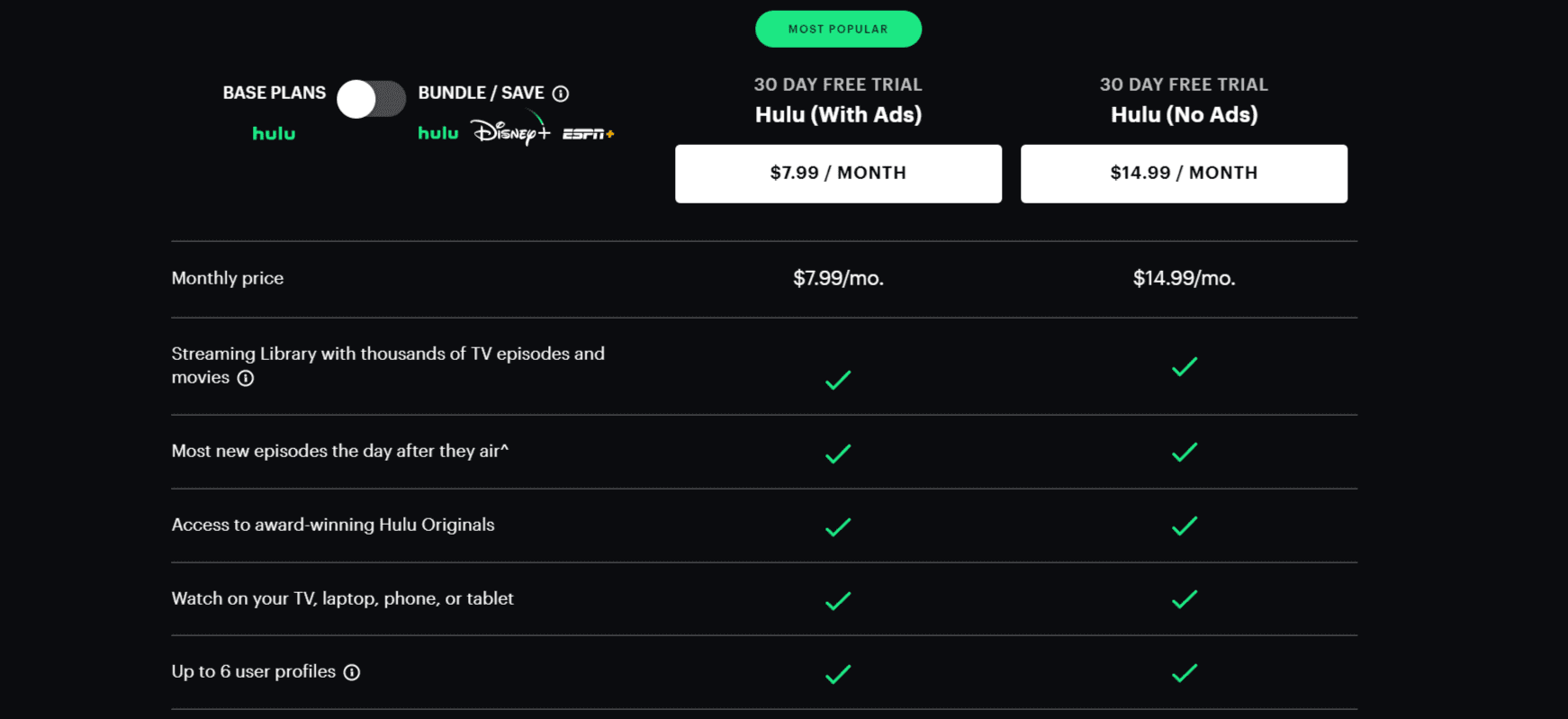Select the hulu logo in the bundle option

pyautogui.click(x=438, y=132)
